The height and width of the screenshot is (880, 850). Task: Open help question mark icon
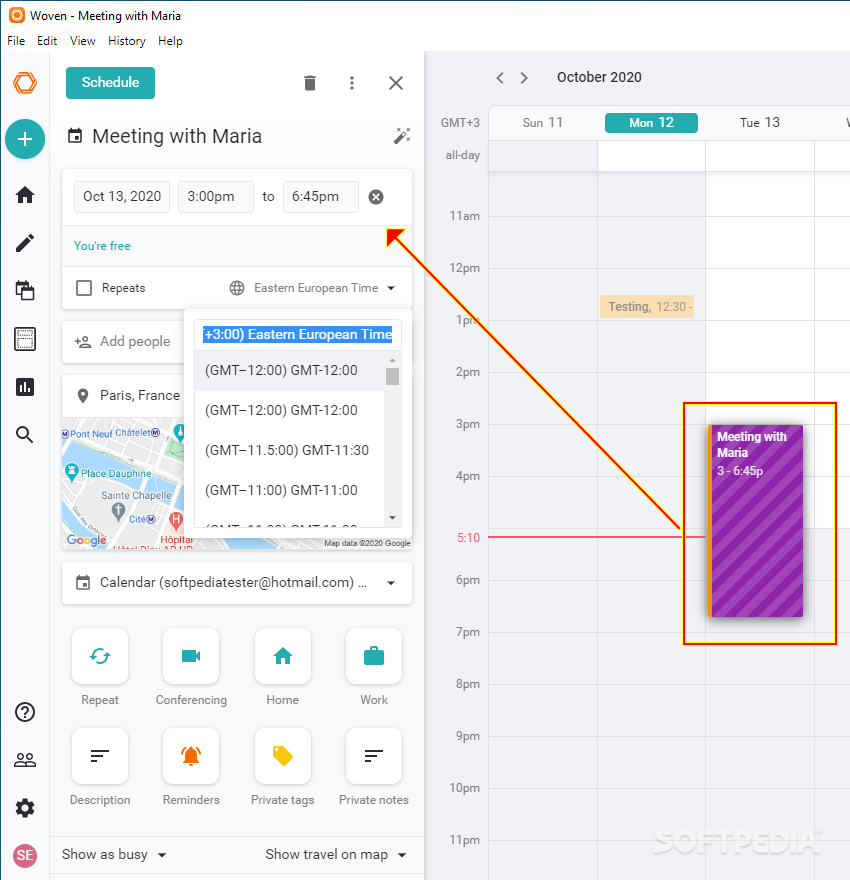point(25,712)
